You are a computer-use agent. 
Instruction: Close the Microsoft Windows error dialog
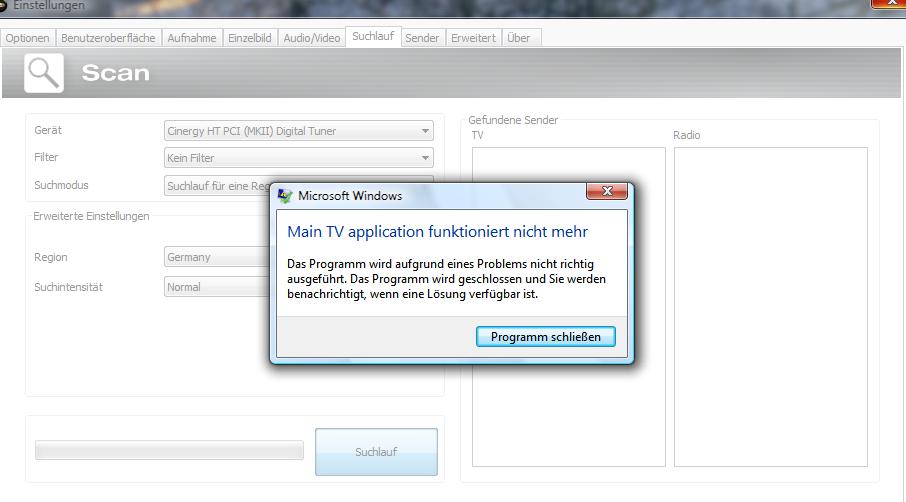tap(607, 191)
